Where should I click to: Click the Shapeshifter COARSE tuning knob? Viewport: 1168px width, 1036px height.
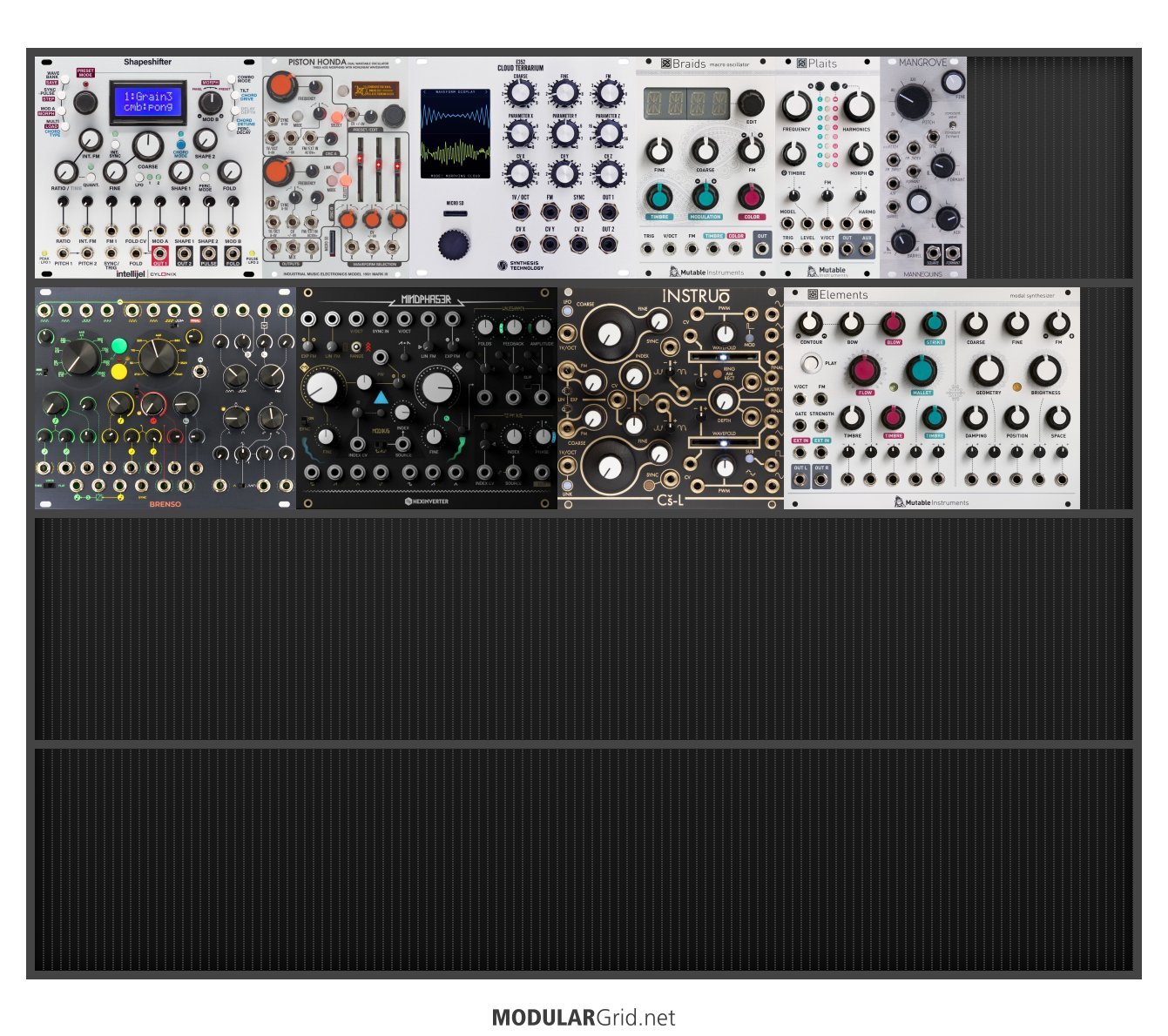tap(147, 145)
